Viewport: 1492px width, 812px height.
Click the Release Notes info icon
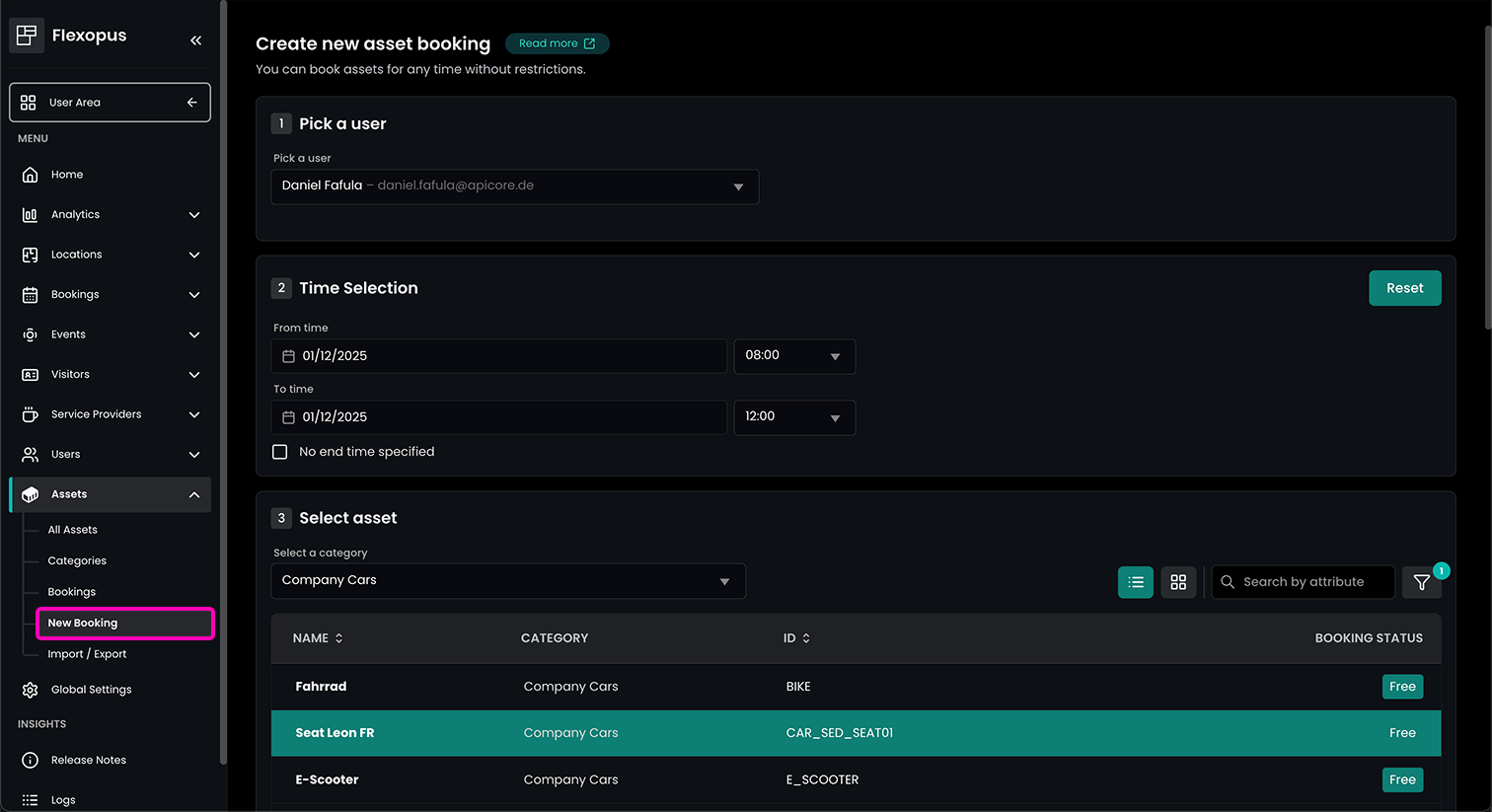(31, 760)
